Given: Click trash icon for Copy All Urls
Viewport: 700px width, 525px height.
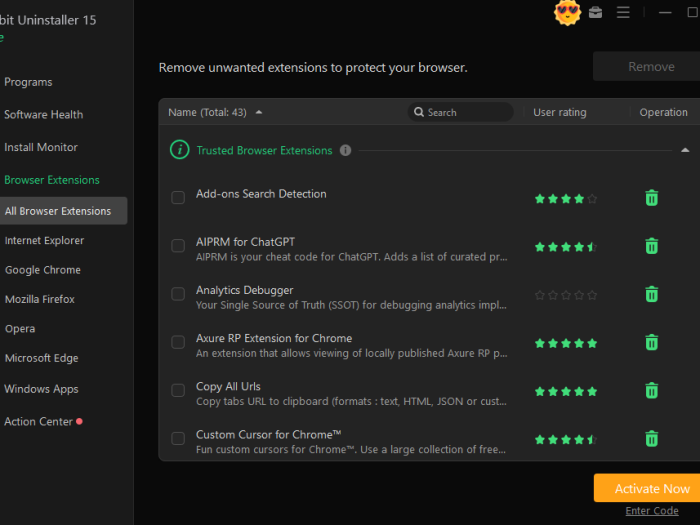Looking at the screenshot, I should 651,390.
